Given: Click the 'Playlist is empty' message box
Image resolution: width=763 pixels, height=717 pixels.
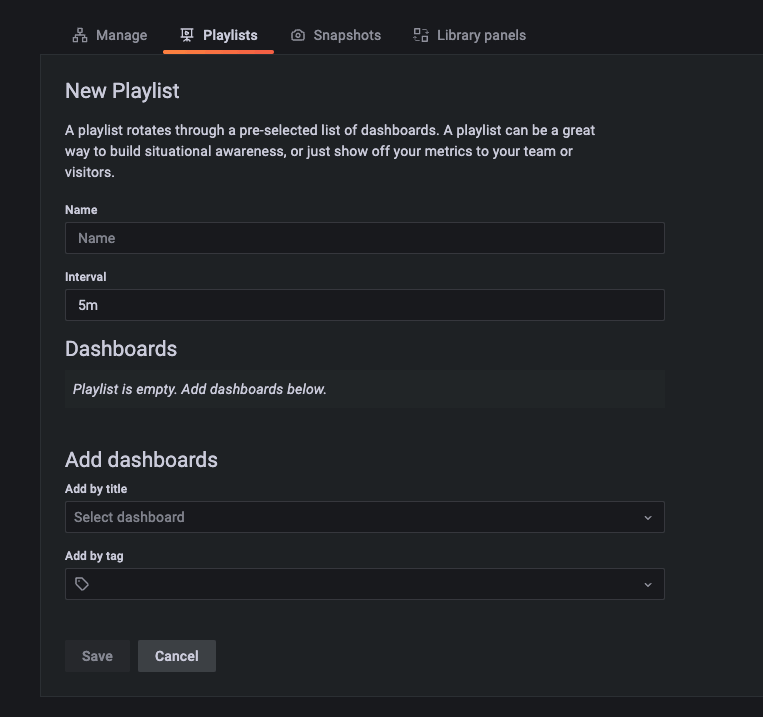Looking at the screenshot, I should [364, 389].
